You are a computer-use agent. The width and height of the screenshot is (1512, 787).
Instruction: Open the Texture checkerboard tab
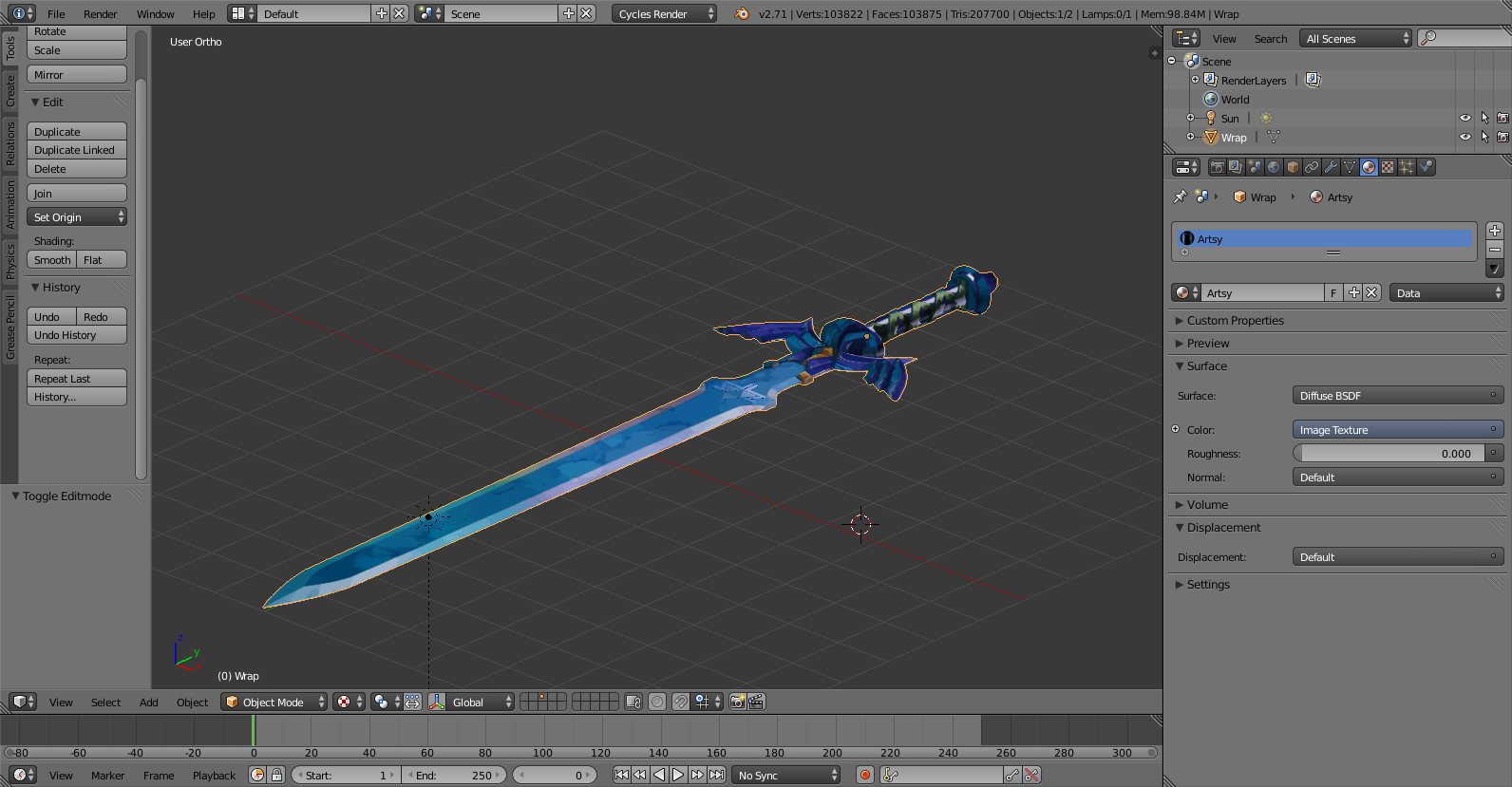pyautogui.click(x=1388, y=167)
